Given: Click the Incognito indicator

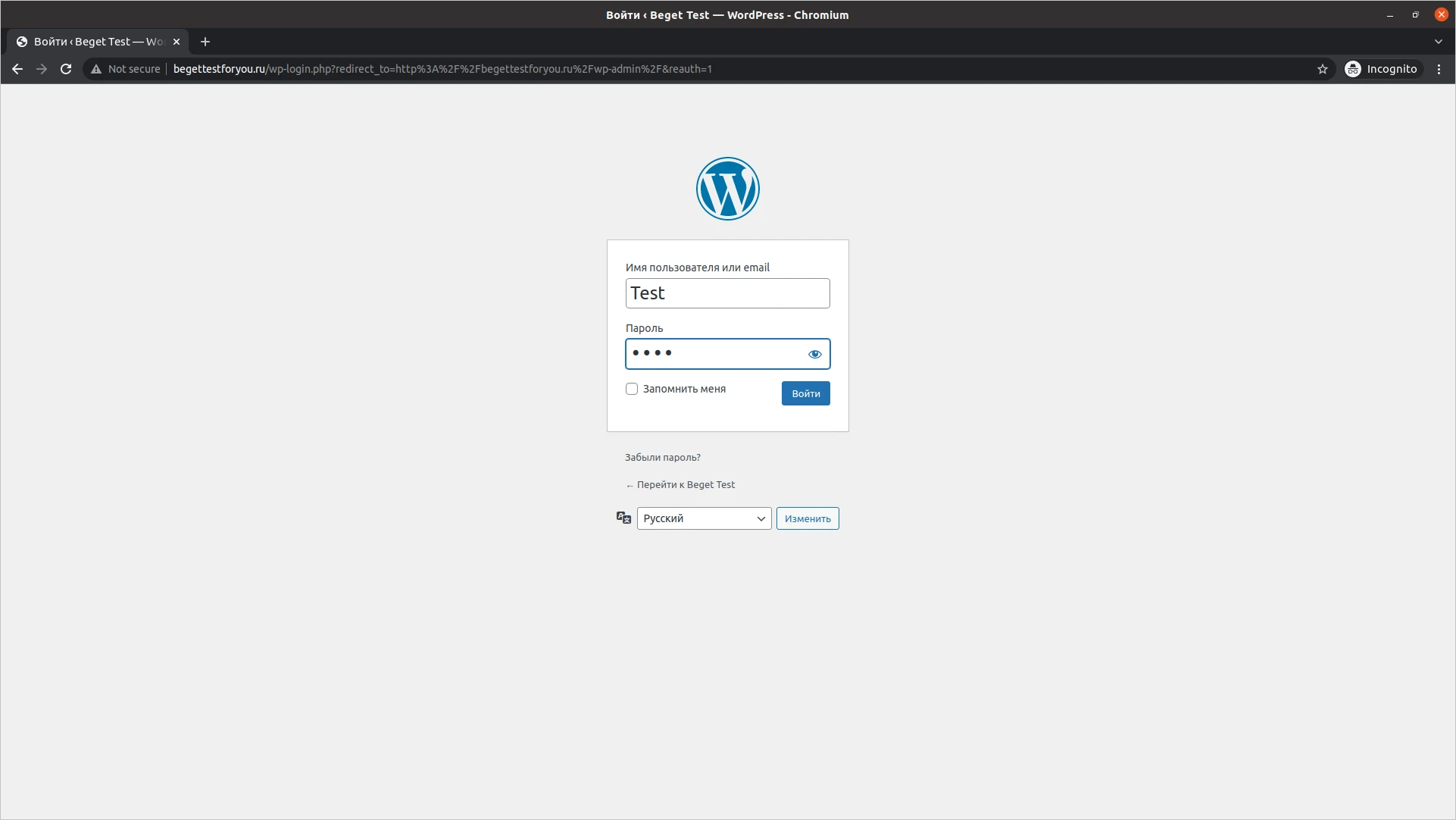Looking at the screenshot, I should [x=1381, y=69].
